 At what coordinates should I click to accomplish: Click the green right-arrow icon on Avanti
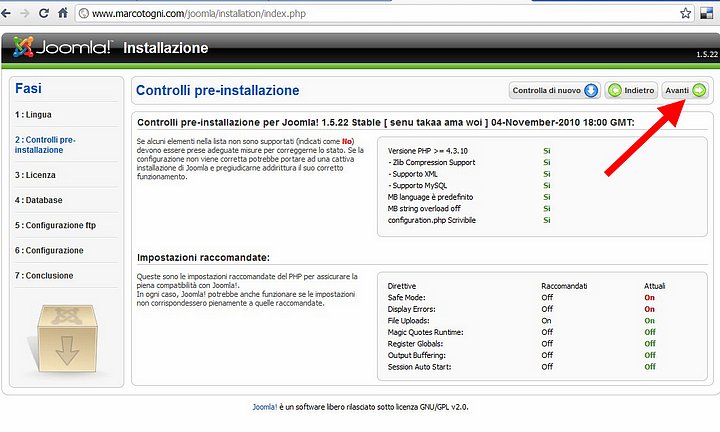pos(699,90)
